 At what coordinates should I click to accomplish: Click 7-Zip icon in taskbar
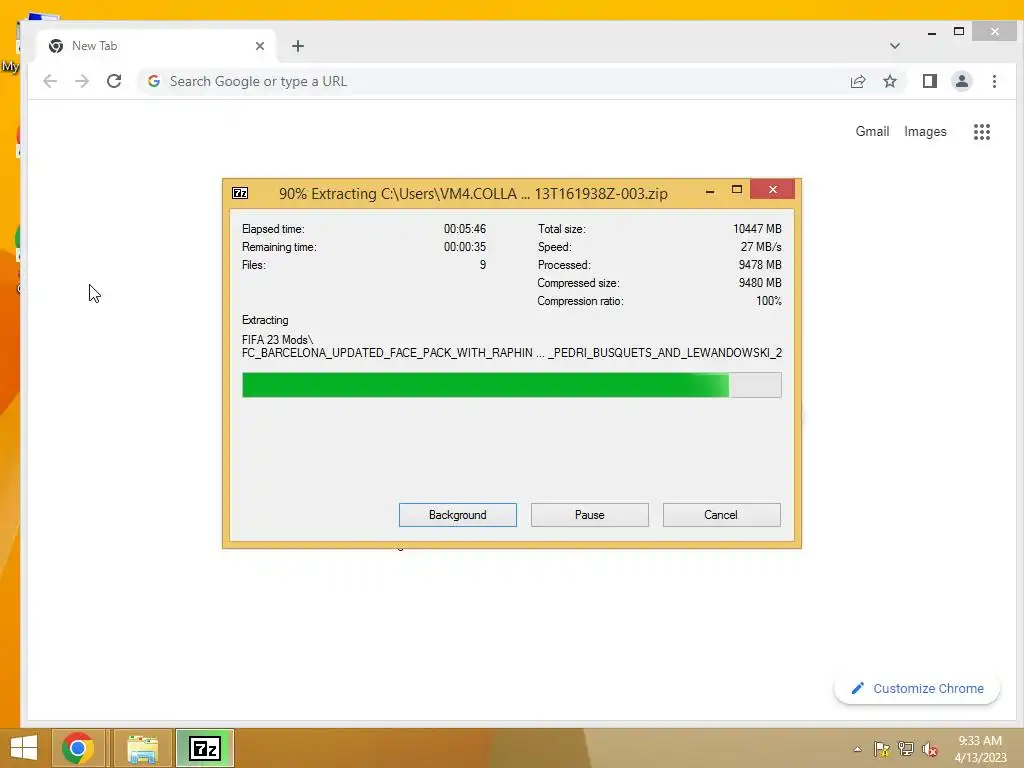coord(204,748)
